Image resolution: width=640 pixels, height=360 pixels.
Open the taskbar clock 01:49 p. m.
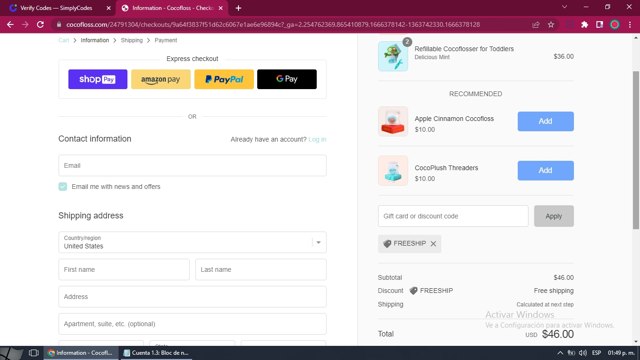pos(621,353)
